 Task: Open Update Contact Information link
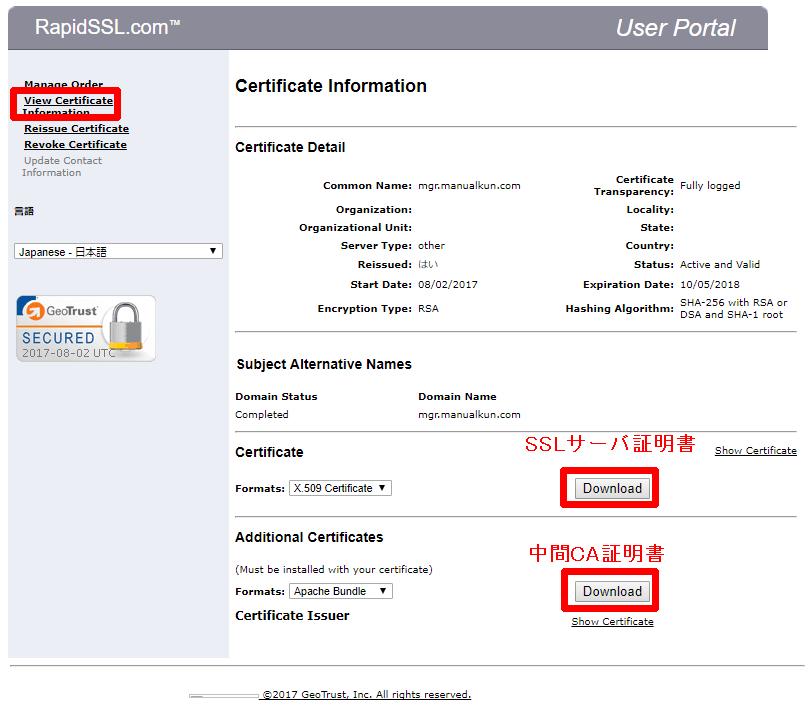62,166
